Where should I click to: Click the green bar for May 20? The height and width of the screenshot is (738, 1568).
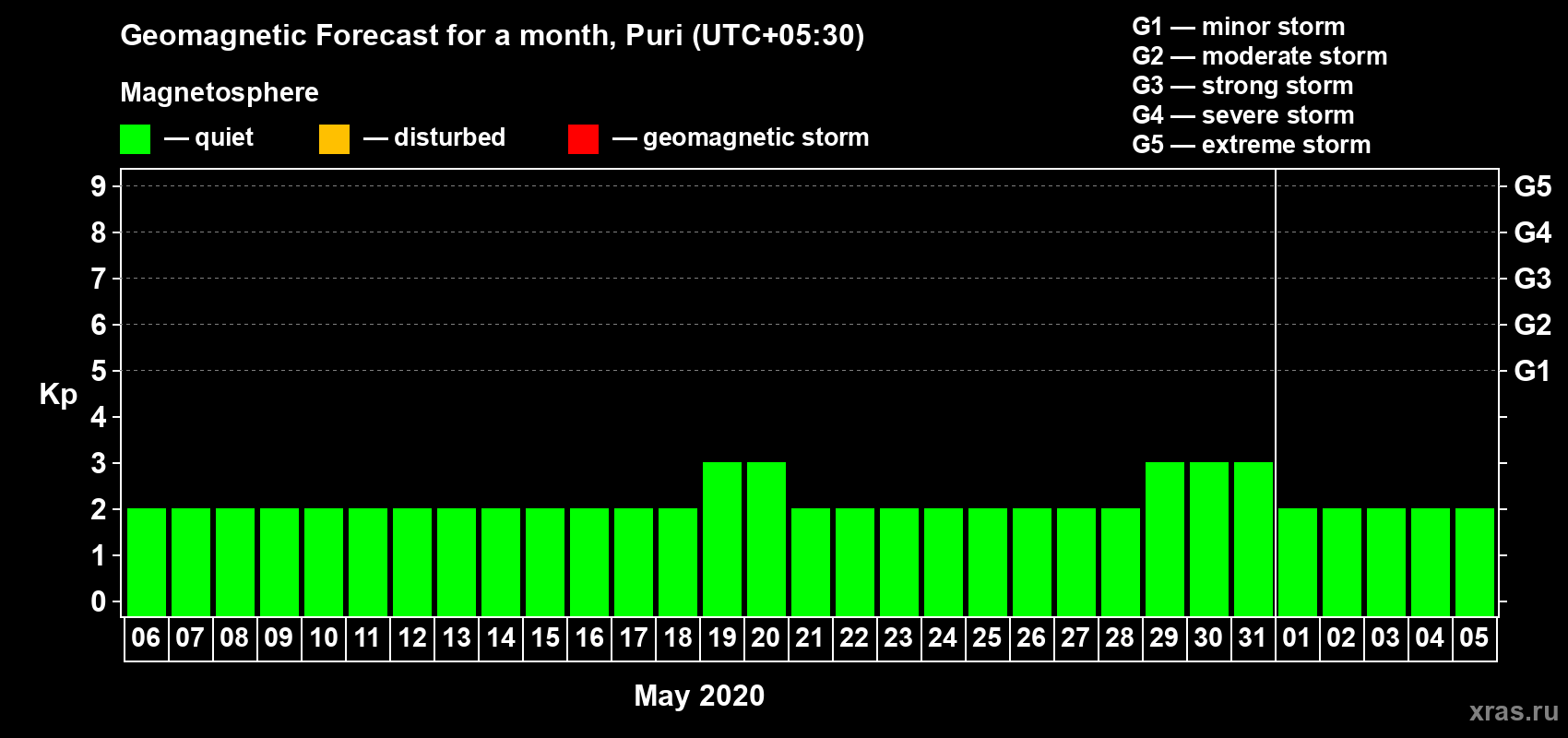click(x=766, y=539)
